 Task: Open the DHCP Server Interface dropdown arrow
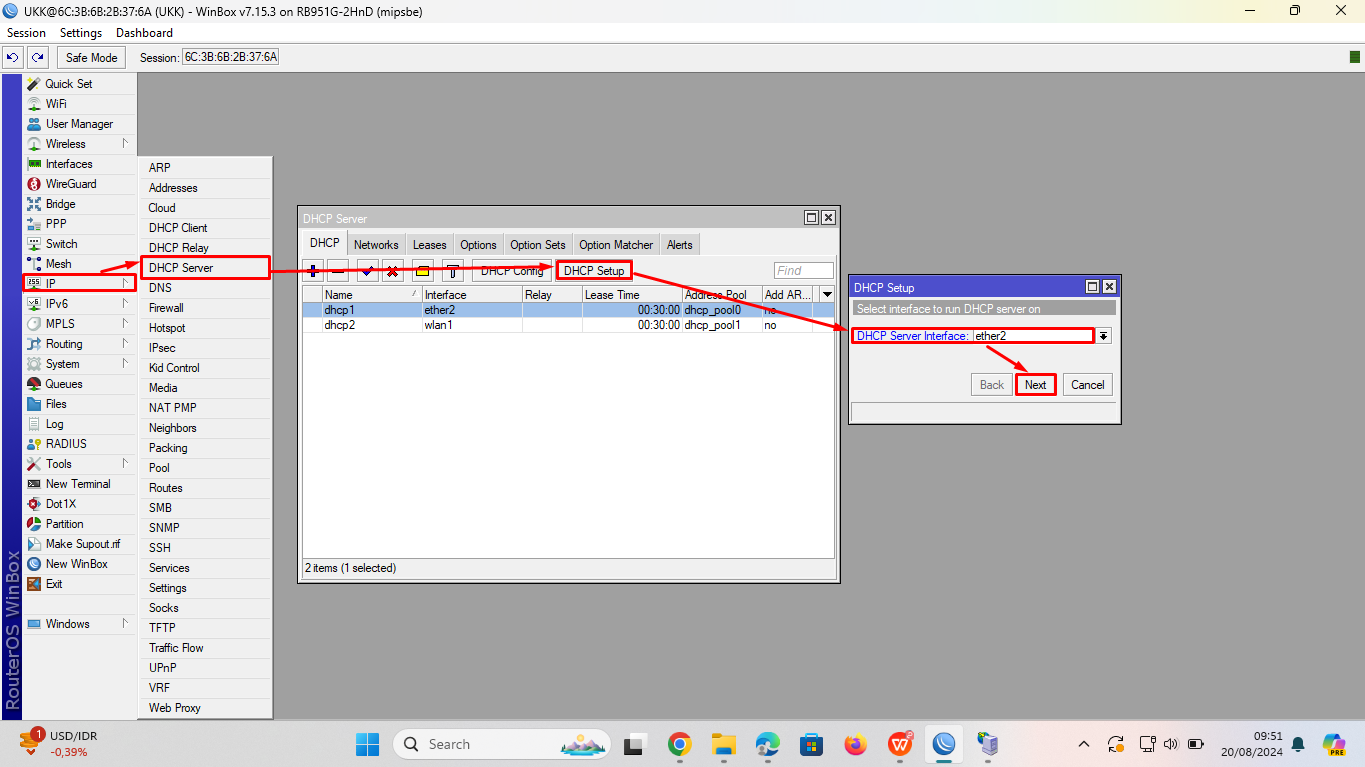(1104, 336)
